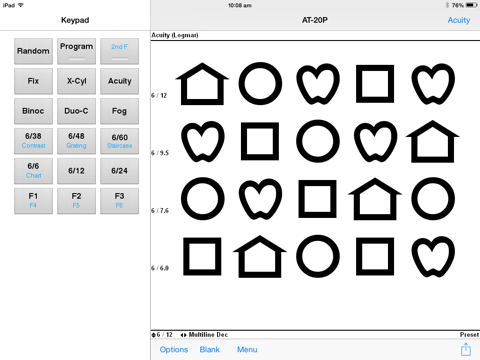
Task: Tap Blank to blank the chart
Action: coord(210,350)
